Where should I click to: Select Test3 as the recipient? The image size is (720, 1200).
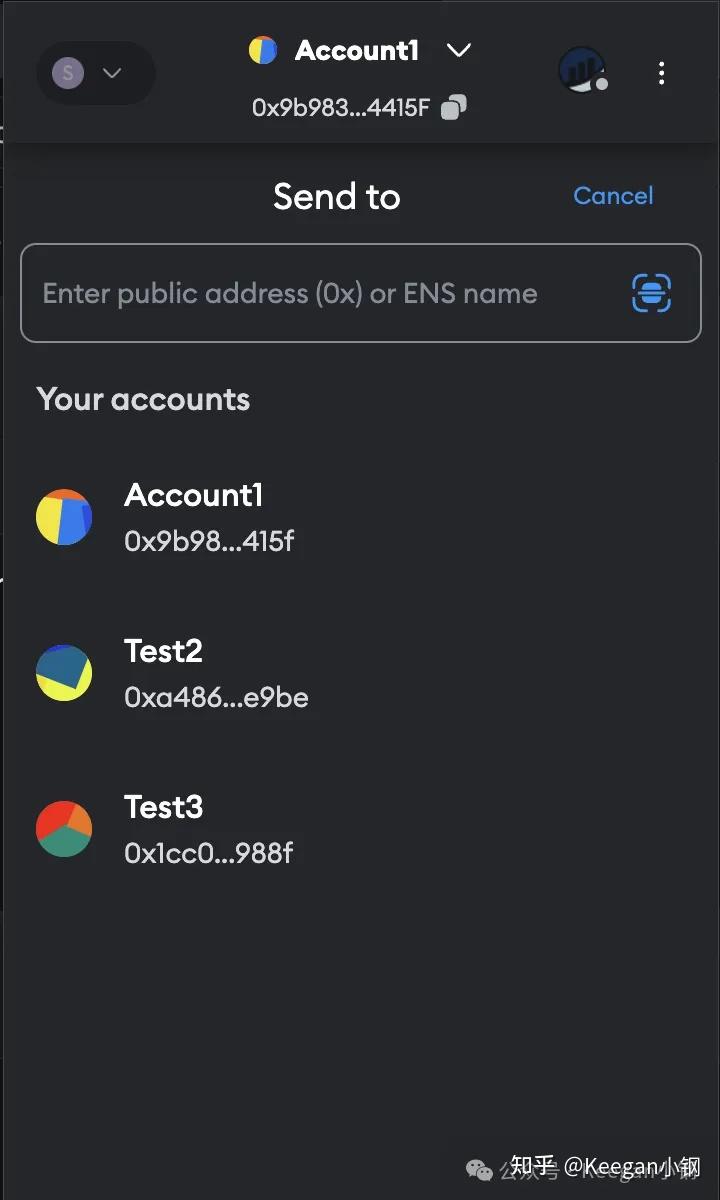tap(164, 808)
